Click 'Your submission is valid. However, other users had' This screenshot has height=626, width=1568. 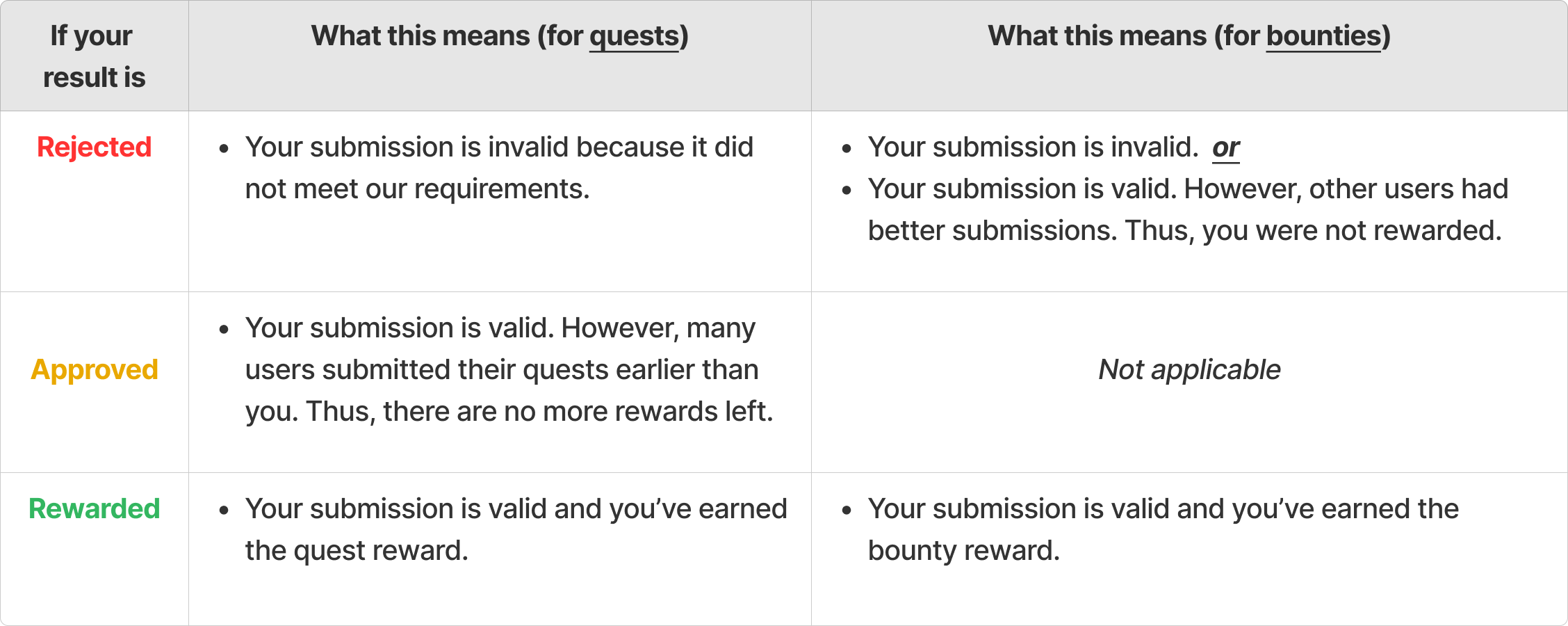point(1188,189)
